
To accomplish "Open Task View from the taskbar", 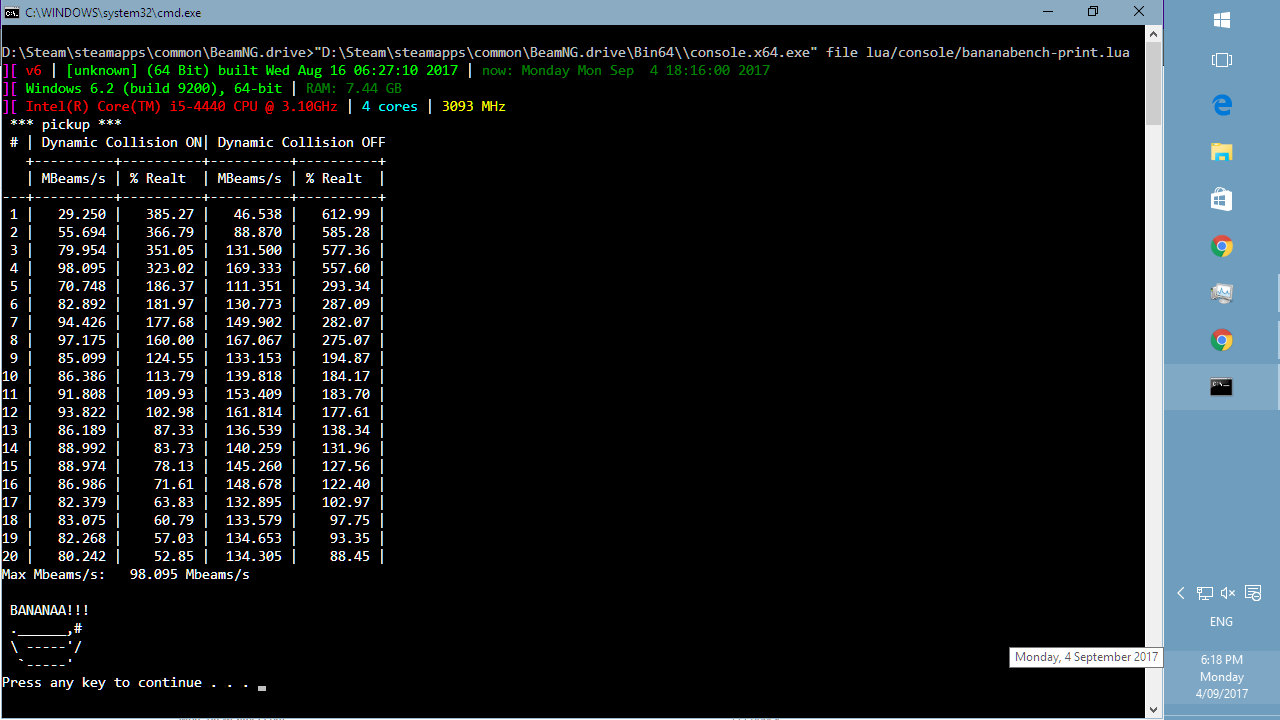I will [1221, 60].
